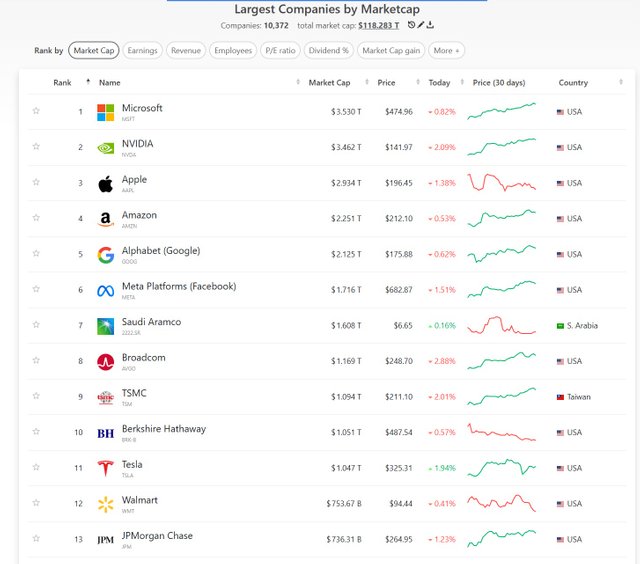
Task: Rank companies by Market Cap gain
Action: click(x=391, y=51)
